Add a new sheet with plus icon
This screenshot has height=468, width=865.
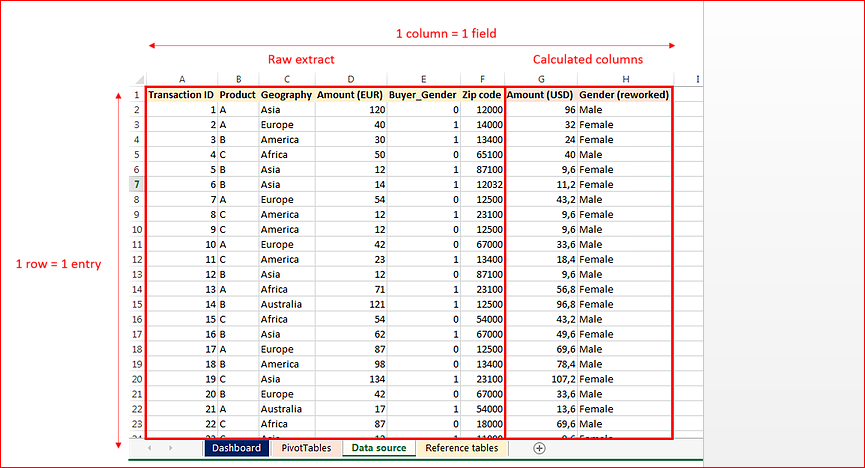click(539, 448)
